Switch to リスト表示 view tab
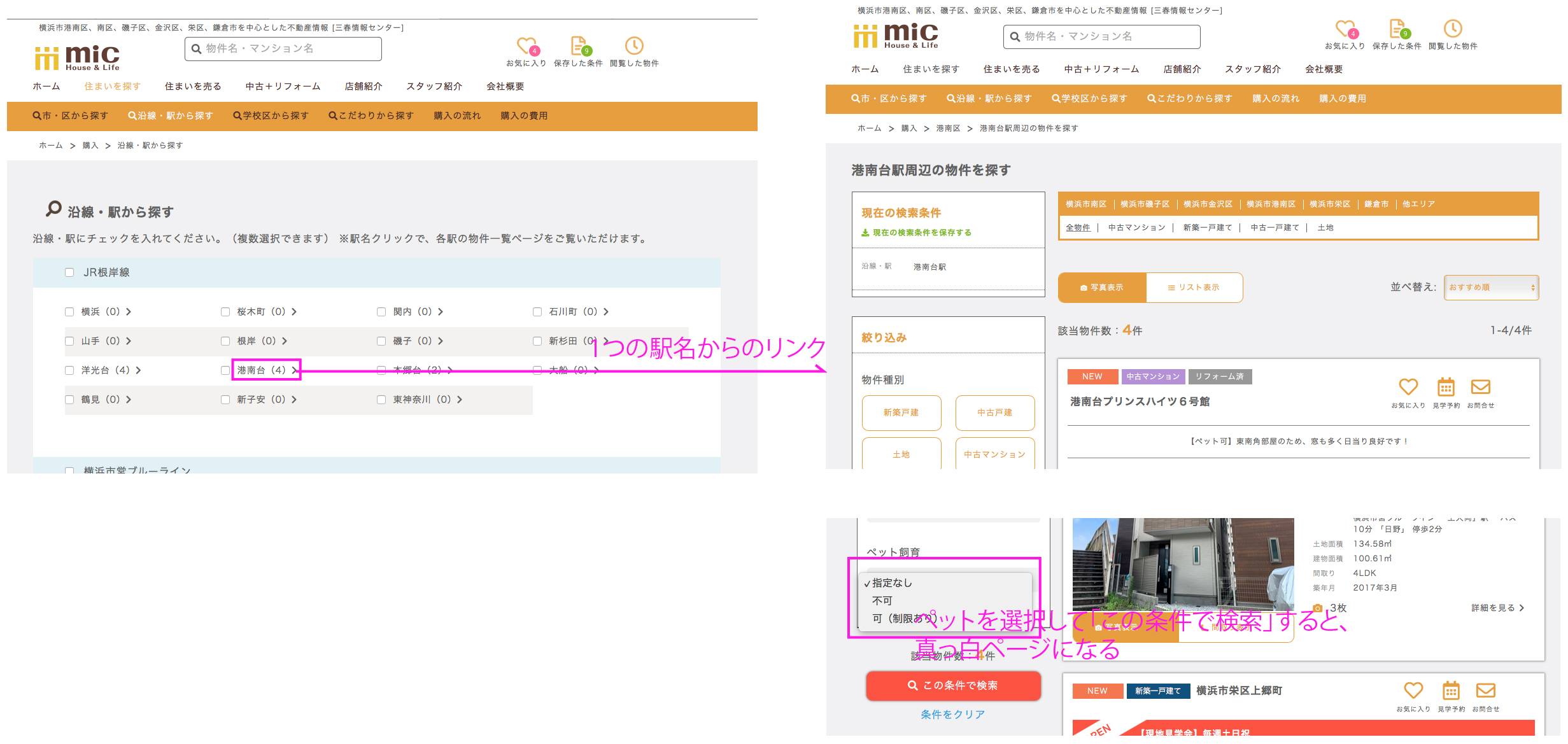Viewport: 1568px width, 744px height. [x=1194, y=288]
